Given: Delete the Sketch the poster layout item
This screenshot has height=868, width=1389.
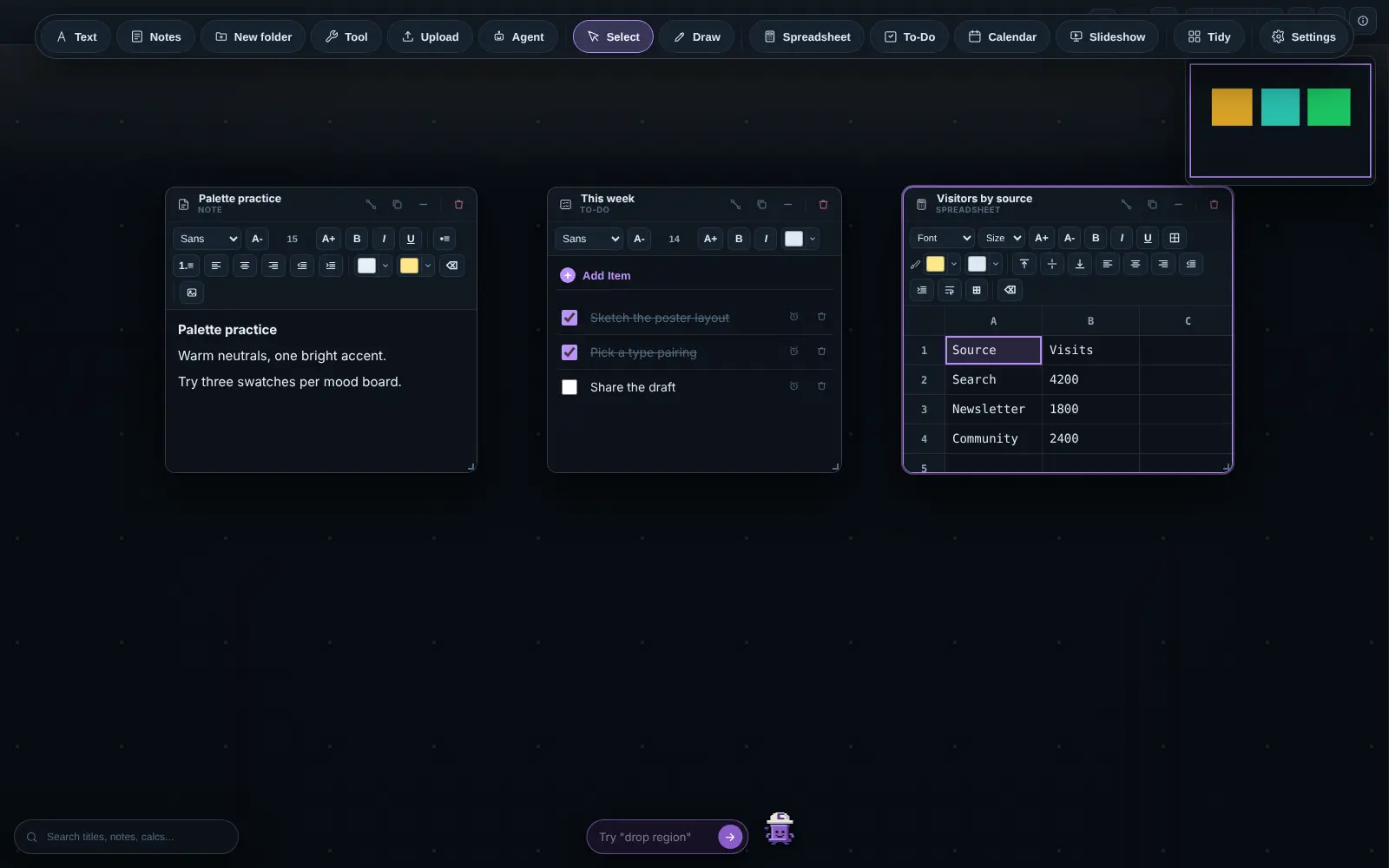Looking at the screenshot, I should (821, 317).
